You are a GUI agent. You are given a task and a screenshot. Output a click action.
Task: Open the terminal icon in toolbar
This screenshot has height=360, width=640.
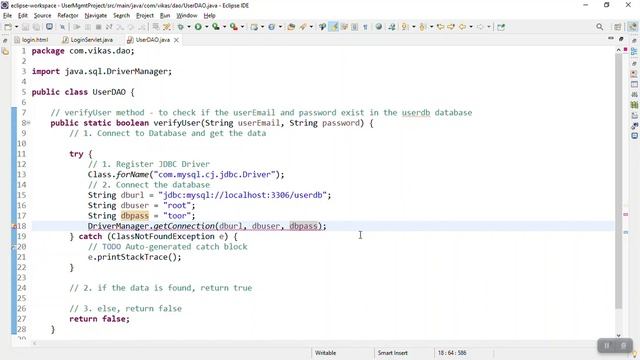[49, 27]
